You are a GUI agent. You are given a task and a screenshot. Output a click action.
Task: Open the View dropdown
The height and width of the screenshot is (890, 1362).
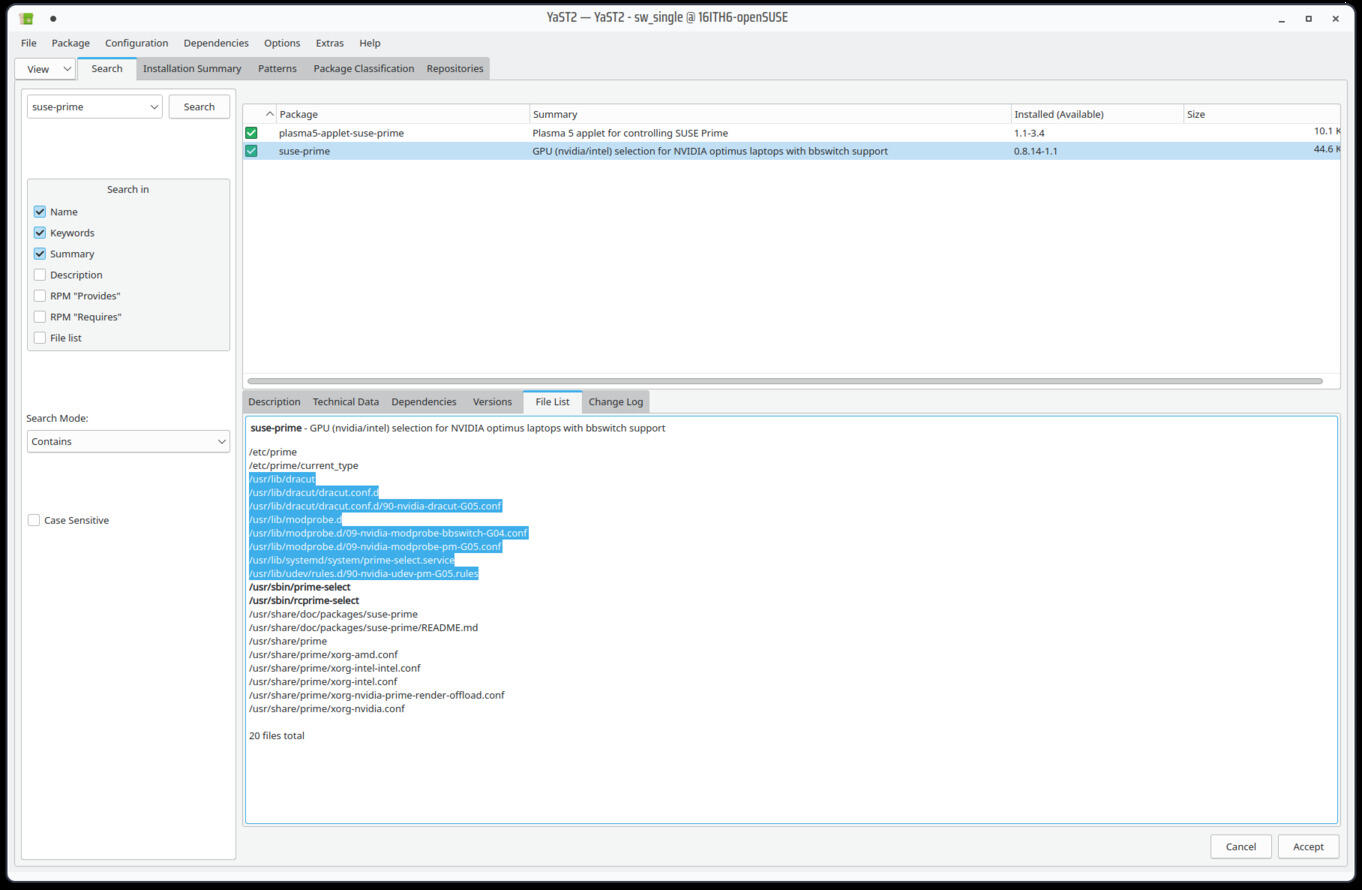45,69
